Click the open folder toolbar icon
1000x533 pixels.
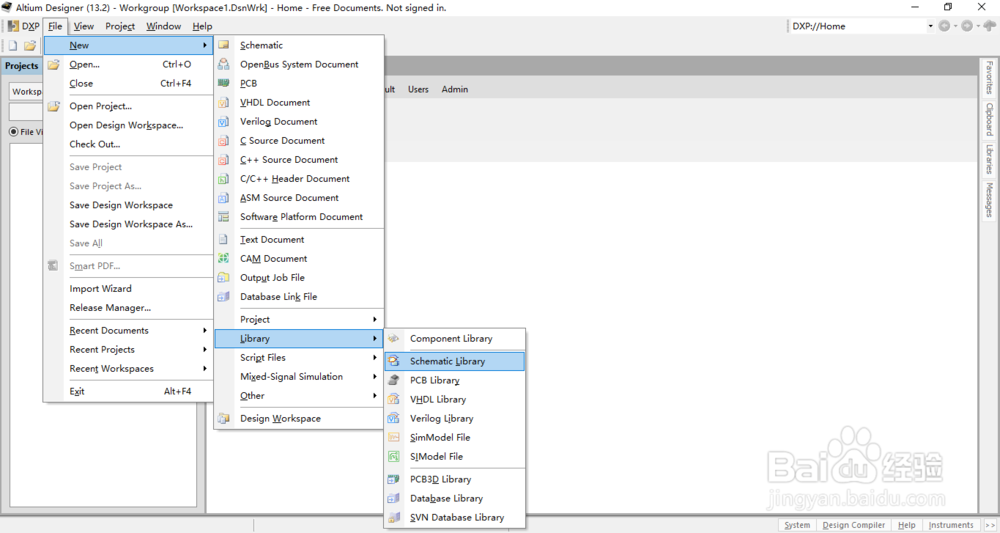[x=30, y=45]
